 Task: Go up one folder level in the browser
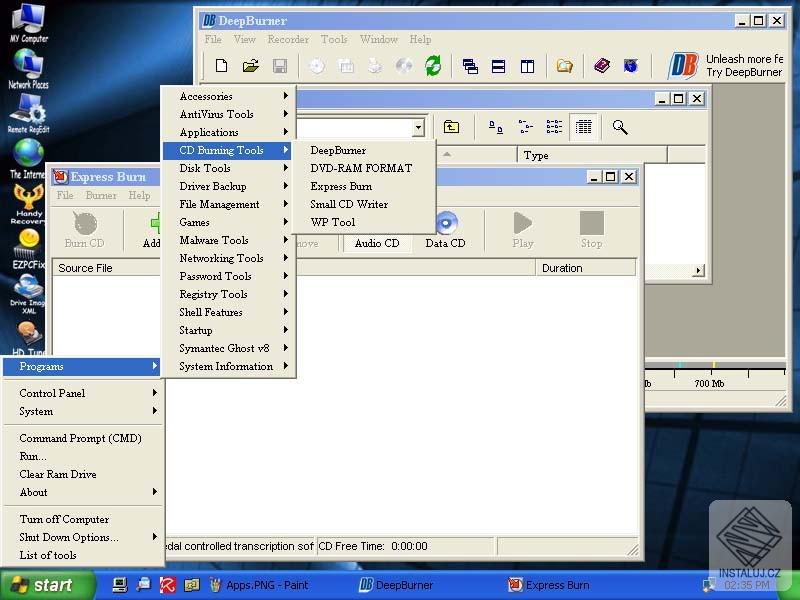click(452, 127)
